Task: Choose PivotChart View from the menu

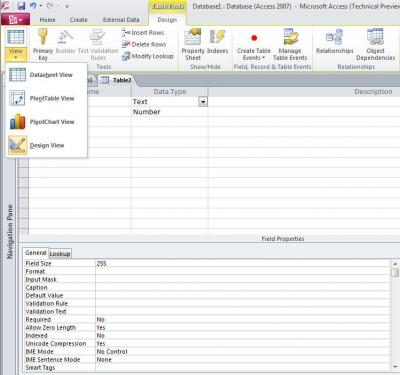Action: click(47, 122)
